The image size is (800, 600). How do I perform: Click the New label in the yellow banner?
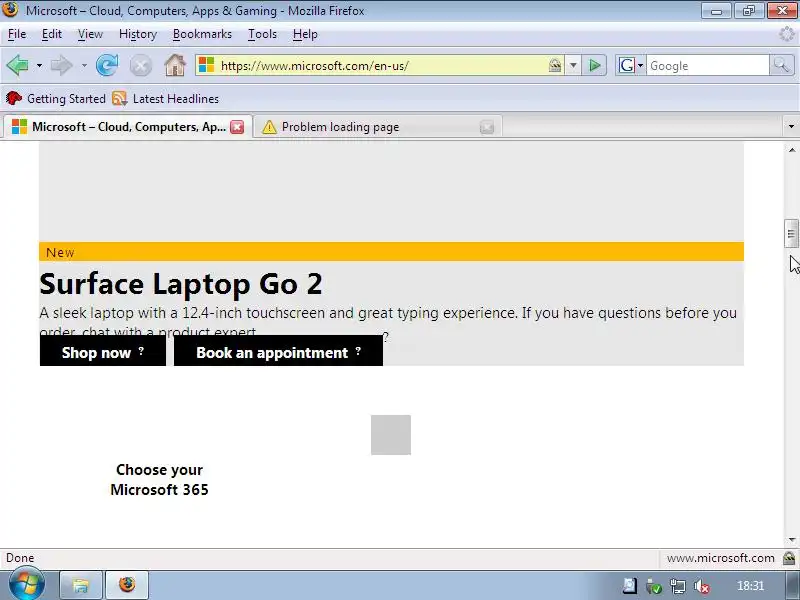point(60,253)
